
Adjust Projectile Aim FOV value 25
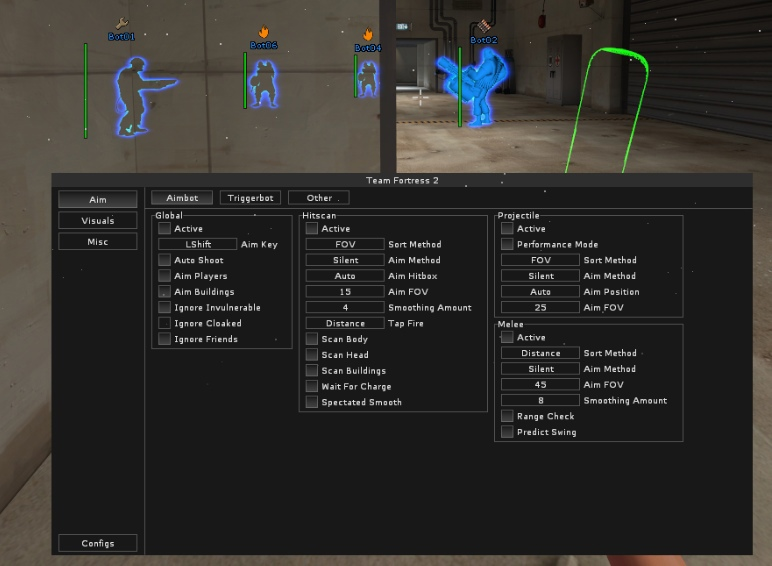pyautogui.click(x=540, y=307)
